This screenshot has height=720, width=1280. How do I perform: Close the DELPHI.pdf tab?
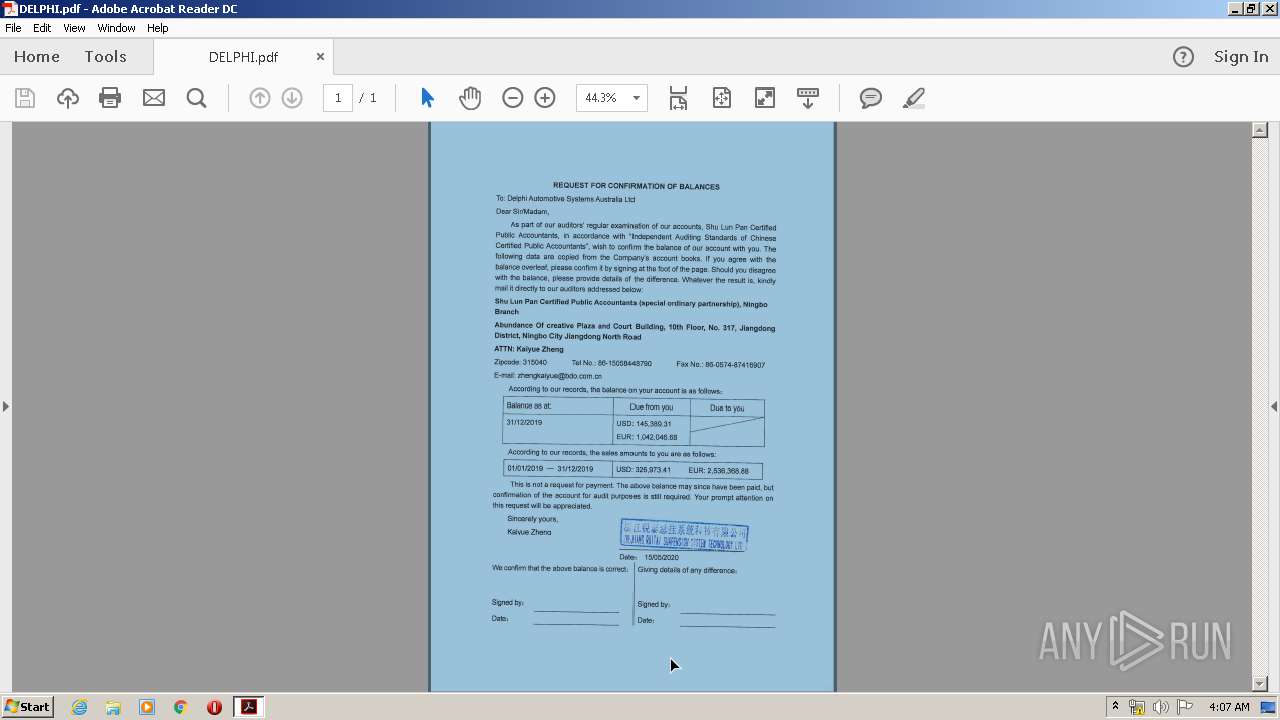coord(320,57)
